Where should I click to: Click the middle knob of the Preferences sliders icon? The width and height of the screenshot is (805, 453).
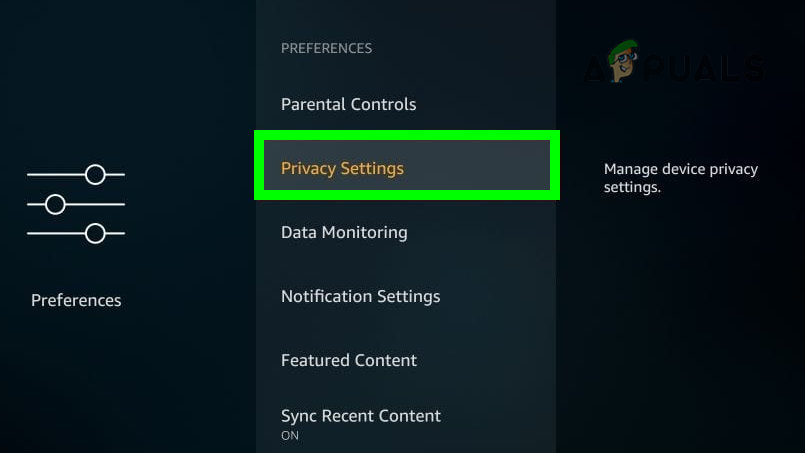click(55, 204)
